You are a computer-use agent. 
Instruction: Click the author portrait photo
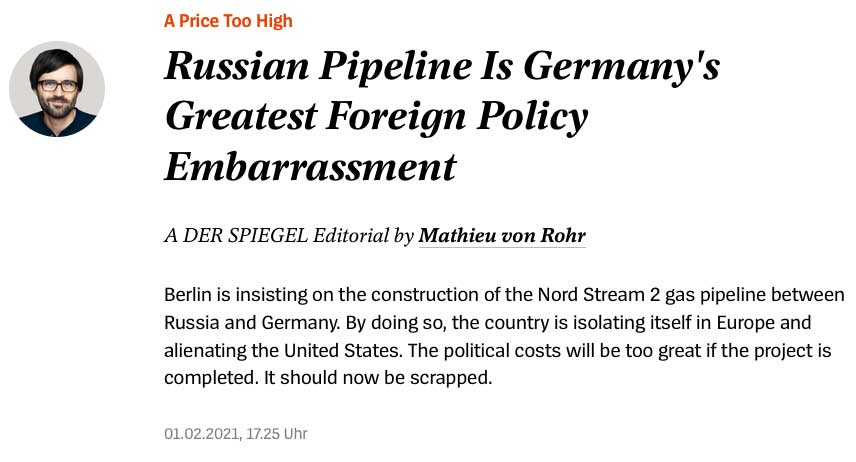click(x=58, y=89)
